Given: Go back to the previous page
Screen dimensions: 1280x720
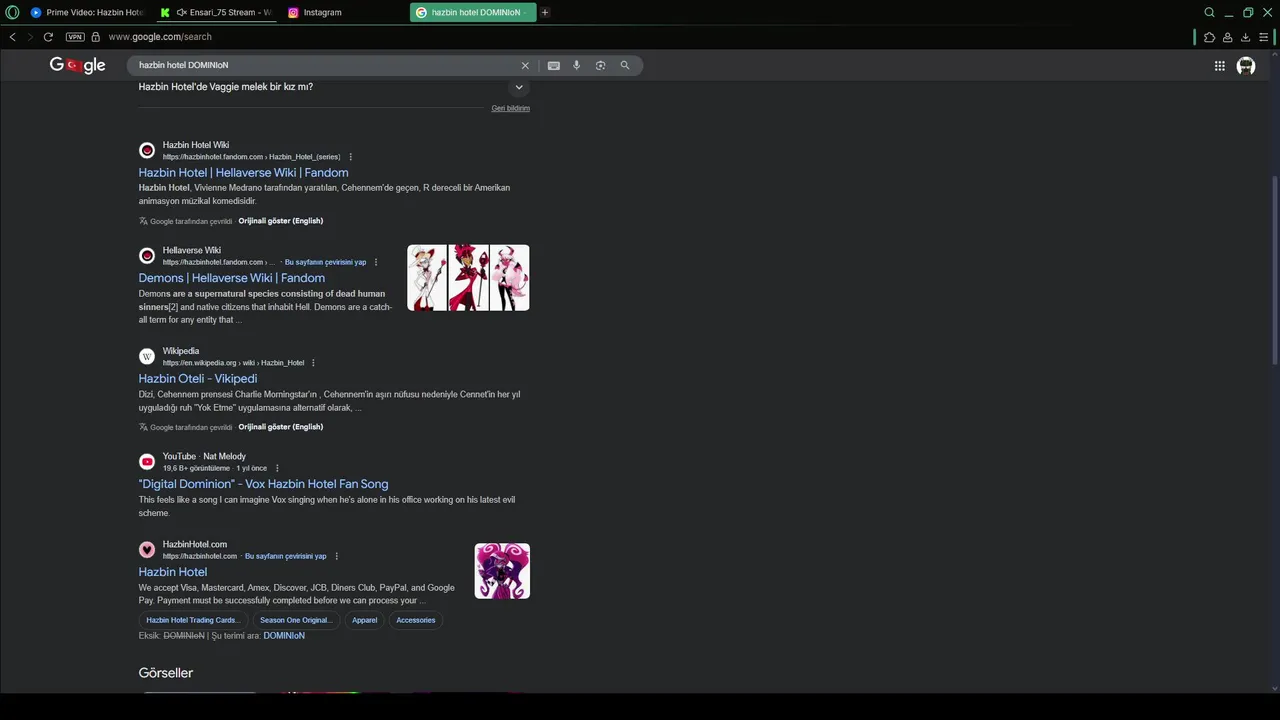Looking at the screenshot, I should click(12, 37).
